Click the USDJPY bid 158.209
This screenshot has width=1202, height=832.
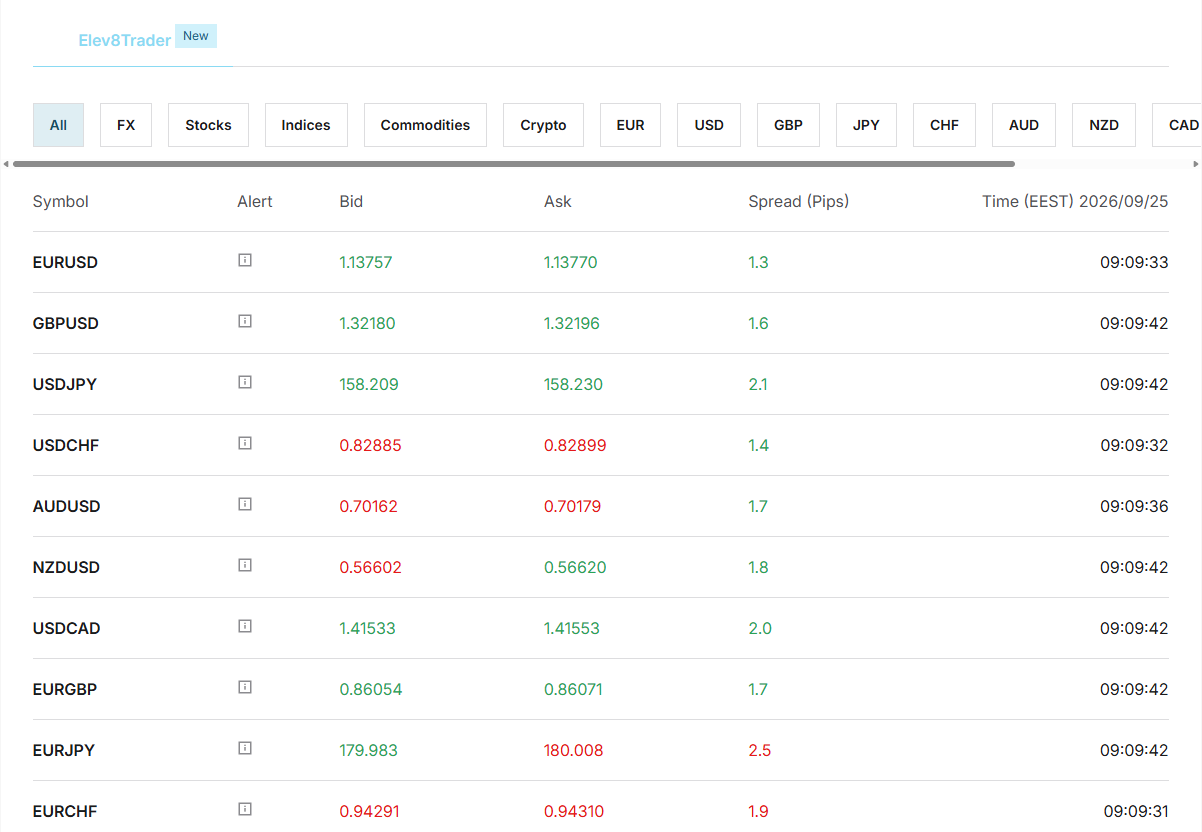[369, 384]
